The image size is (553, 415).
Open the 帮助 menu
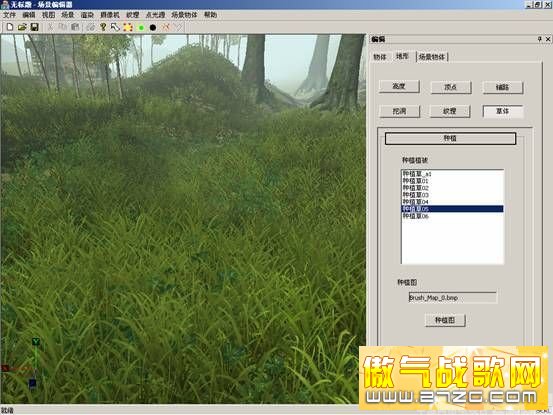coord(211,15)
